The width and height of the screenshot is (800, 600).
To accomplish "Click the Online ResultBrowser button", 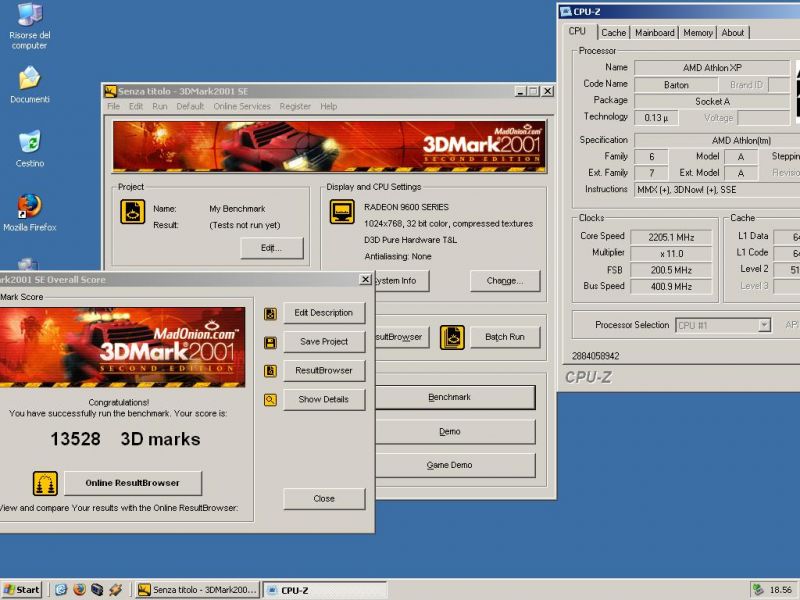I will (x=133, y=483).
